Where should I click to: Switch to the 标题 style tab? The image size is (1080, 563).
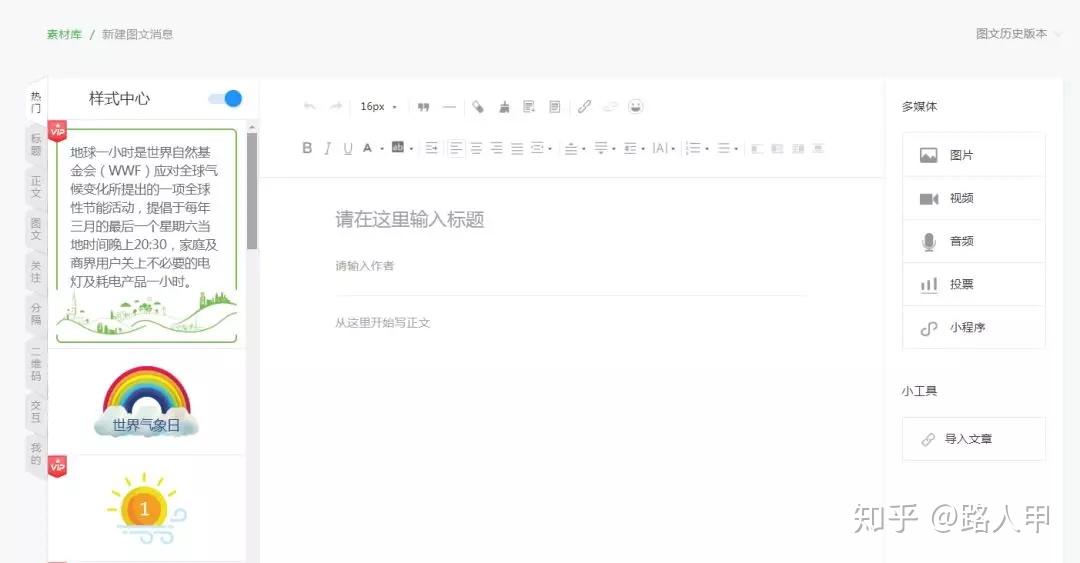click(x=36, y=145)
